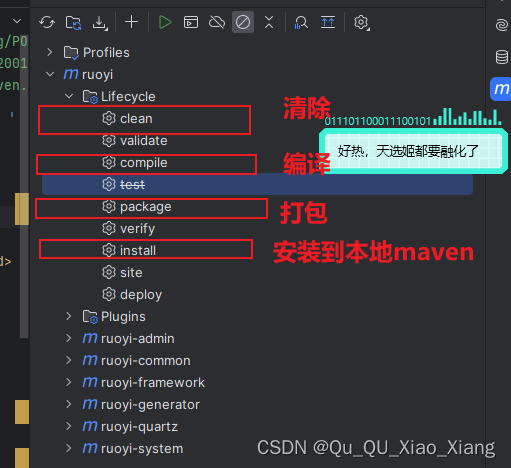Select the ruoyi-generator module label
The width and height of the screenshot is (511, 468).
click(150, 405)
